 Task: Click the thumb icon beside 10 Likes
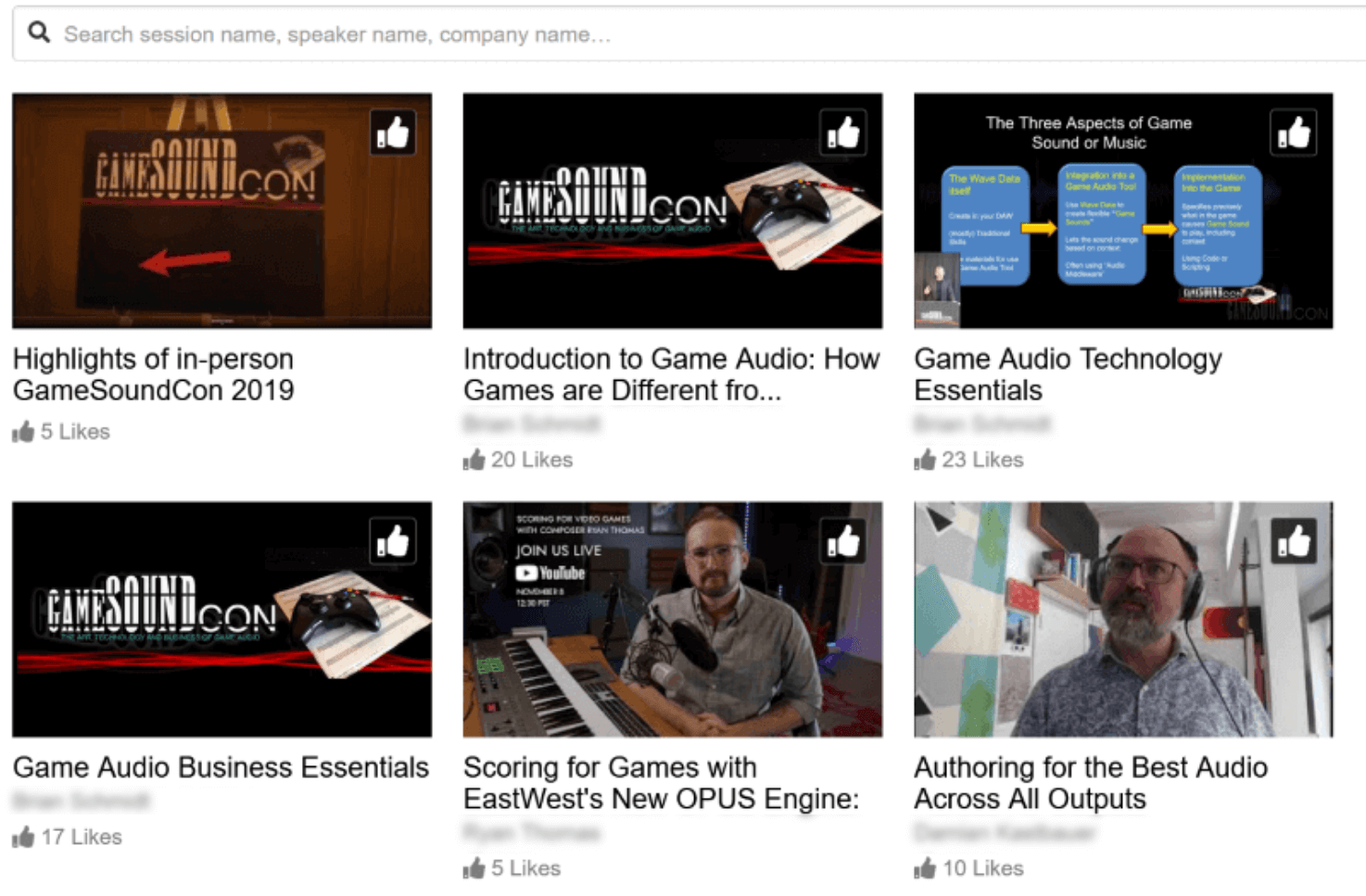pyautogui.click(x=926, y=868)
